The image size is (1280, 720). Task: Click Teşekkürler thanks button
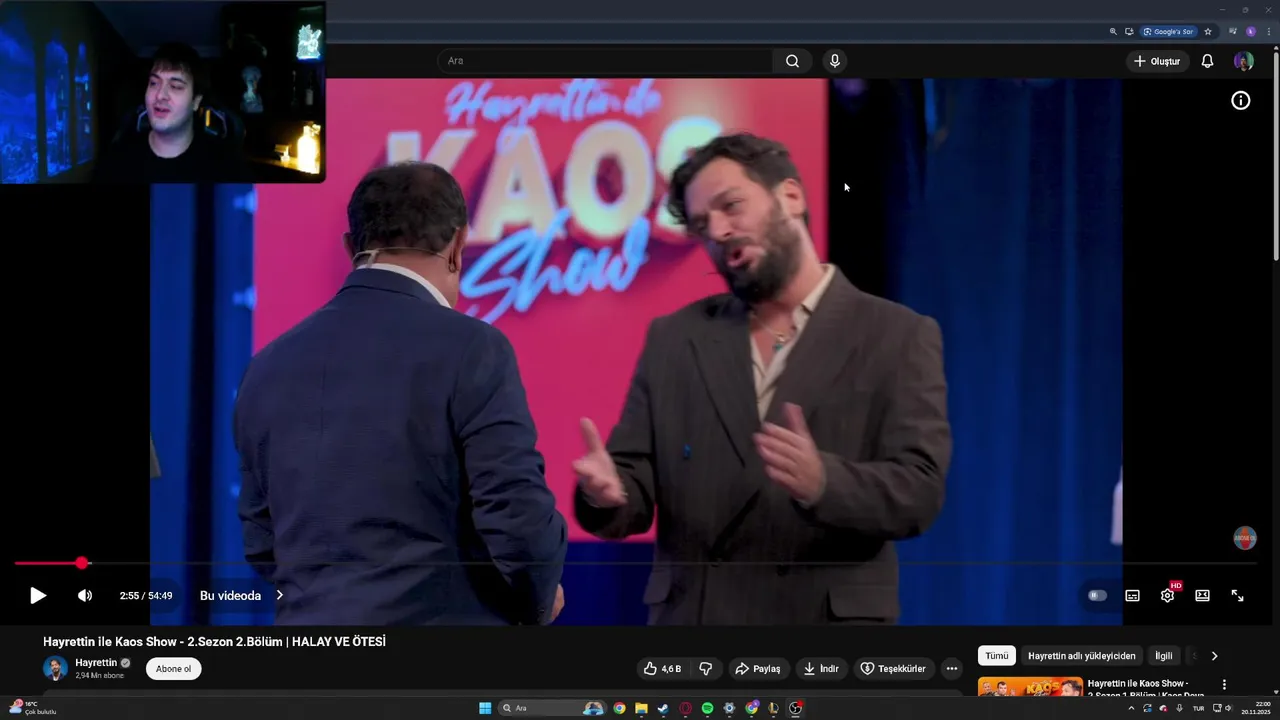coord(893,669)
